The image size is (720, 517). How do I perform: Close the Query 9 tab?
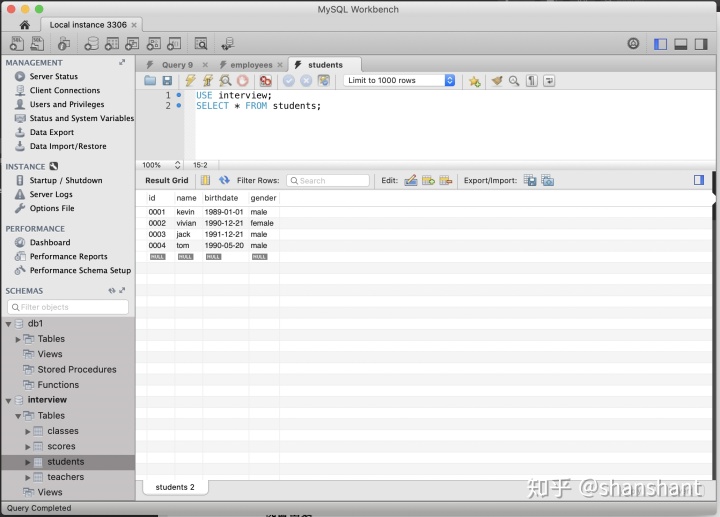[205, 65]
